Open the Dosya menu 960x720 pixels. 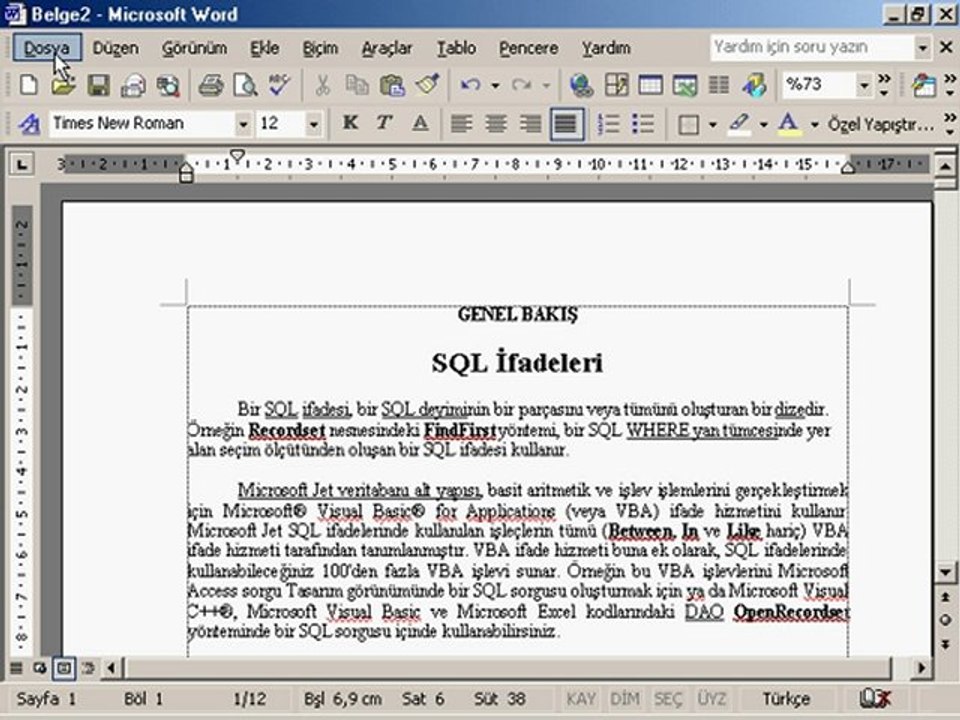coord(47,48)
